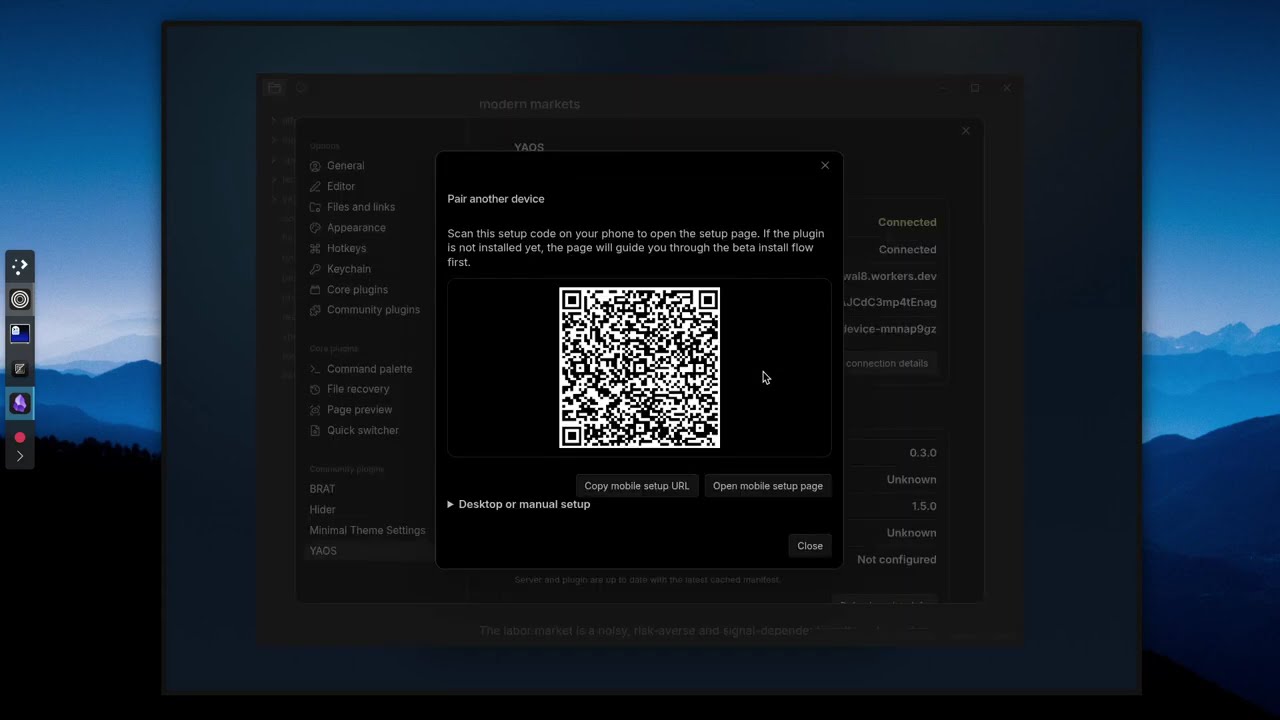Click the modern markets note title
Viewport: 1280px width, 720px height.
(529, 105)
